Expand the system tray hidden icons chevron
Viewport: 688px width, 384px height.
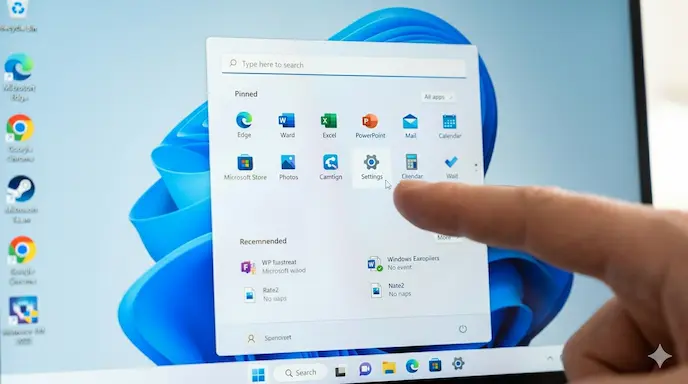pyautogui.click(x=550, y=359)
